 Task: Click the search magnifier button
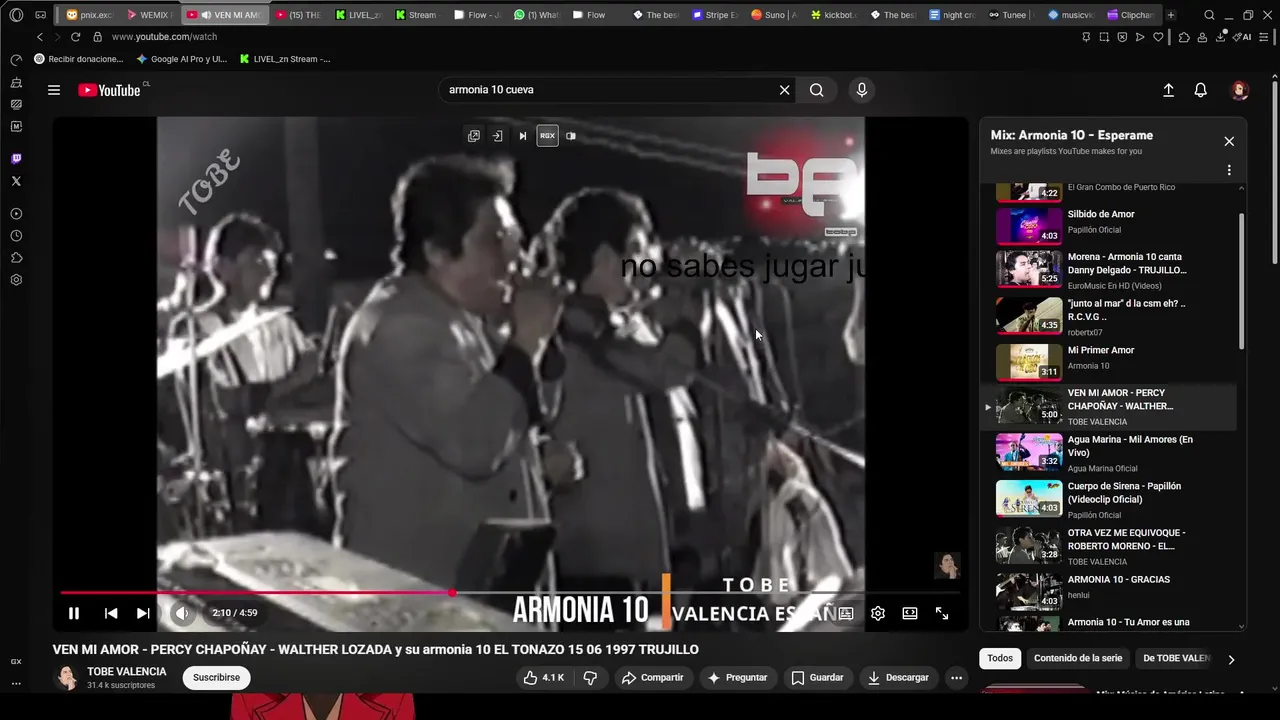point(817,90)
